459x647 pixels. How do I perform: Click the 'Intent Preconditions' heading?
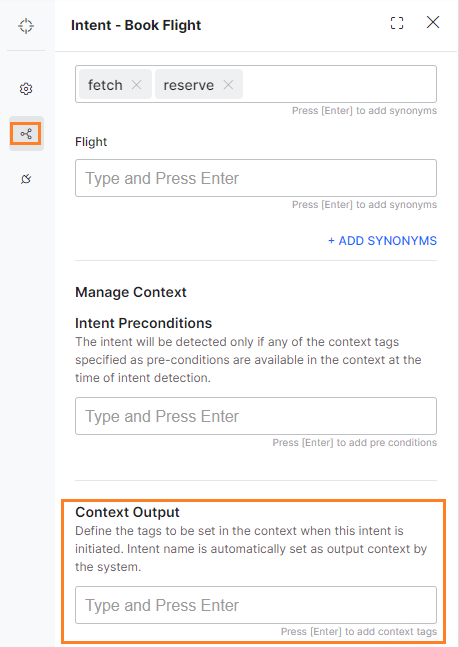click(x=143, y=323)
